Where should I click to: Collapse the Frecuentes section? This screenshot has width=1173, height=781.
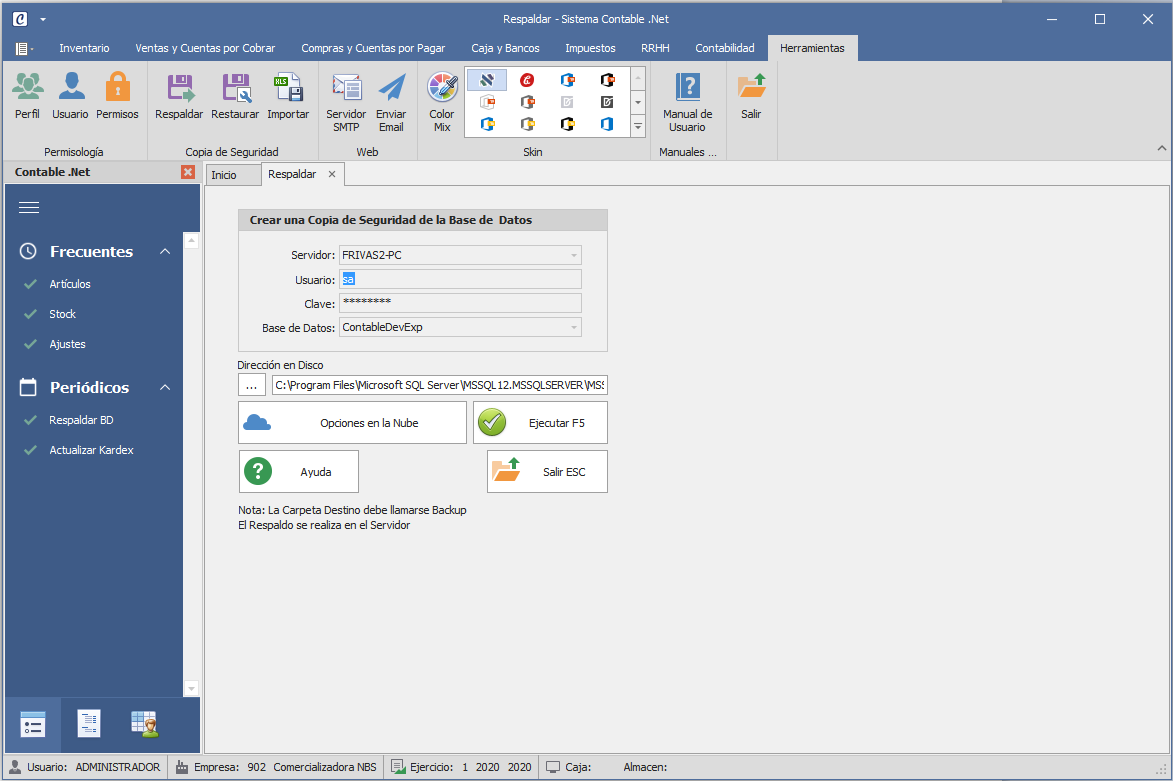(165, 252)
